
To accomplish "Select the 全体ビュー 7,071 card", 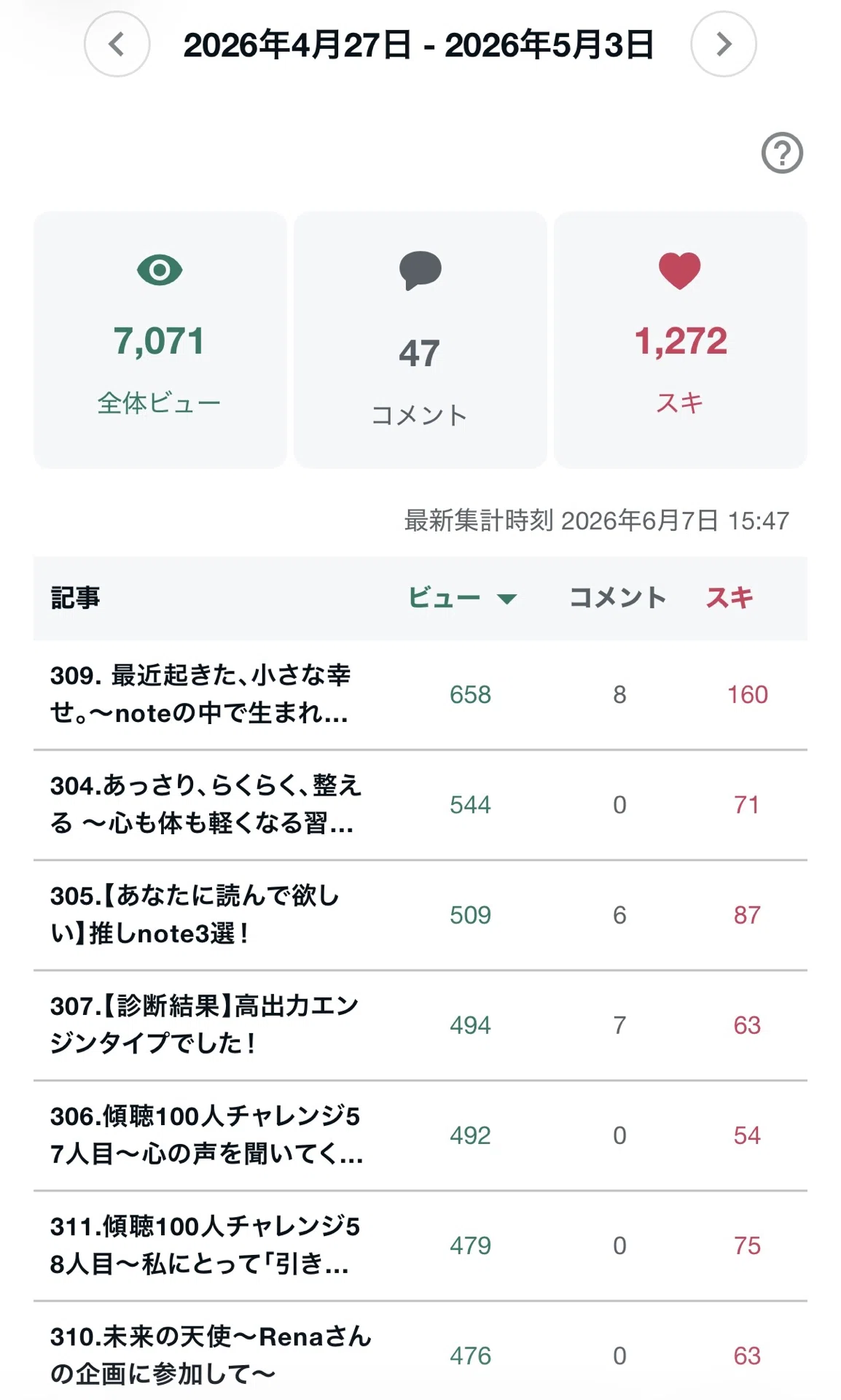I will point(160,340).
